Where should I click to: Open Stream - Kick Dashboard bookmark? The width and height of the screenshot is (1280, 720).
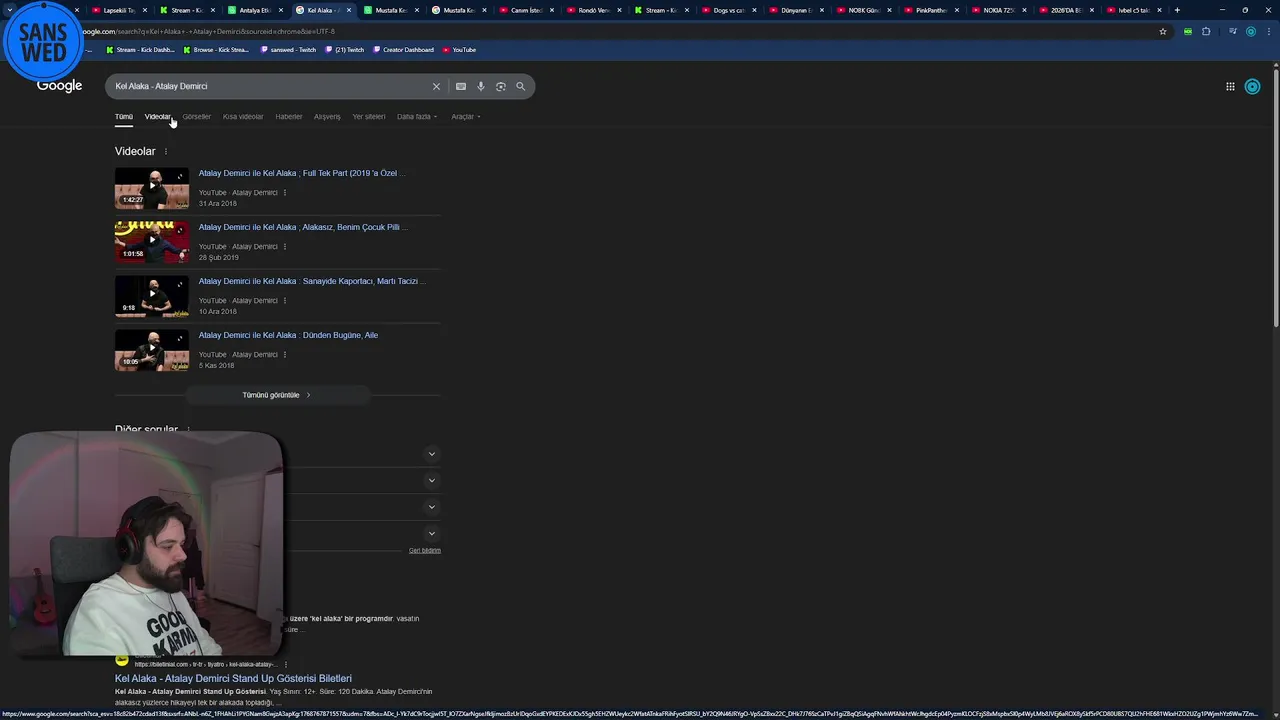[x=140, y=49]
